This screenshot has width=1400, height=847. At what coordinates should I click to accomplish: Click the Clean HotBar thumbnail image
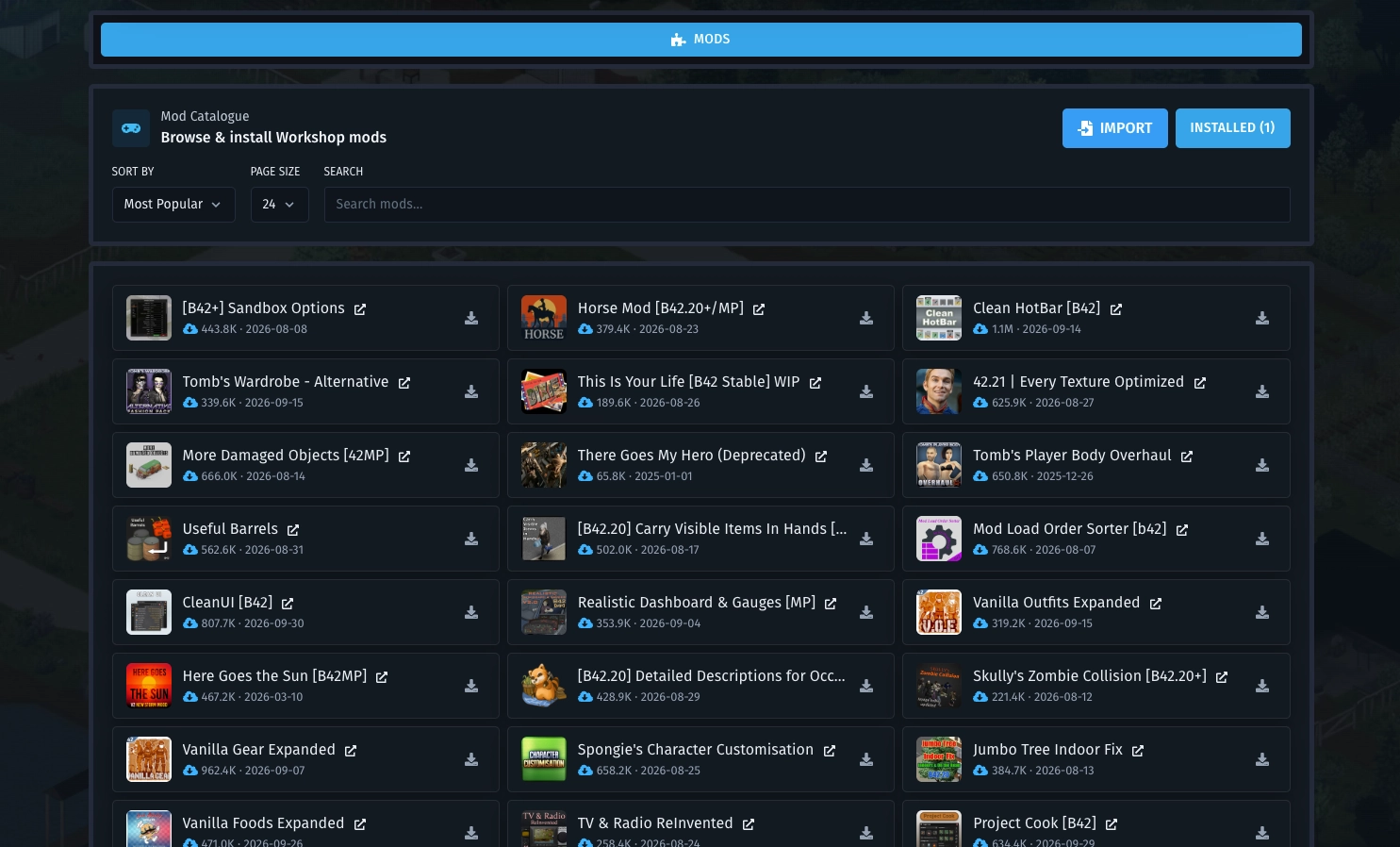(939, 318)
